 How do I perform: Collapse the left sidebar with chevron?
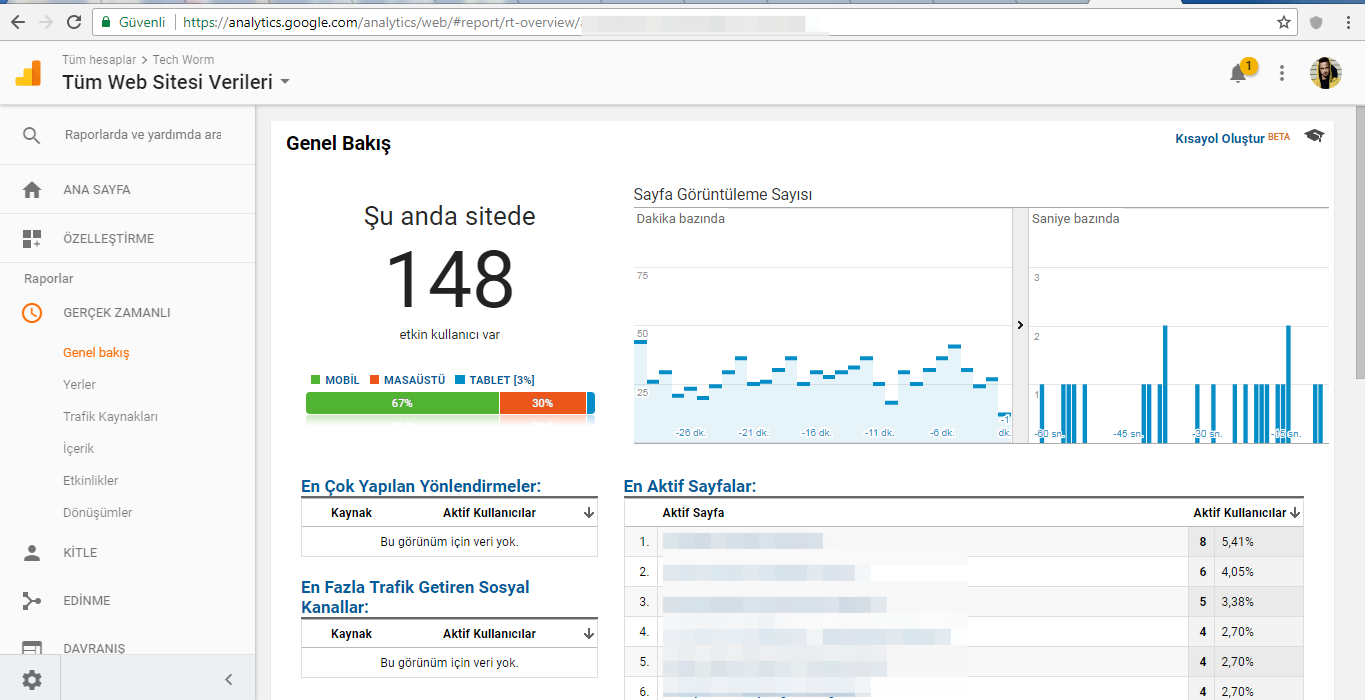click(228, 680)
